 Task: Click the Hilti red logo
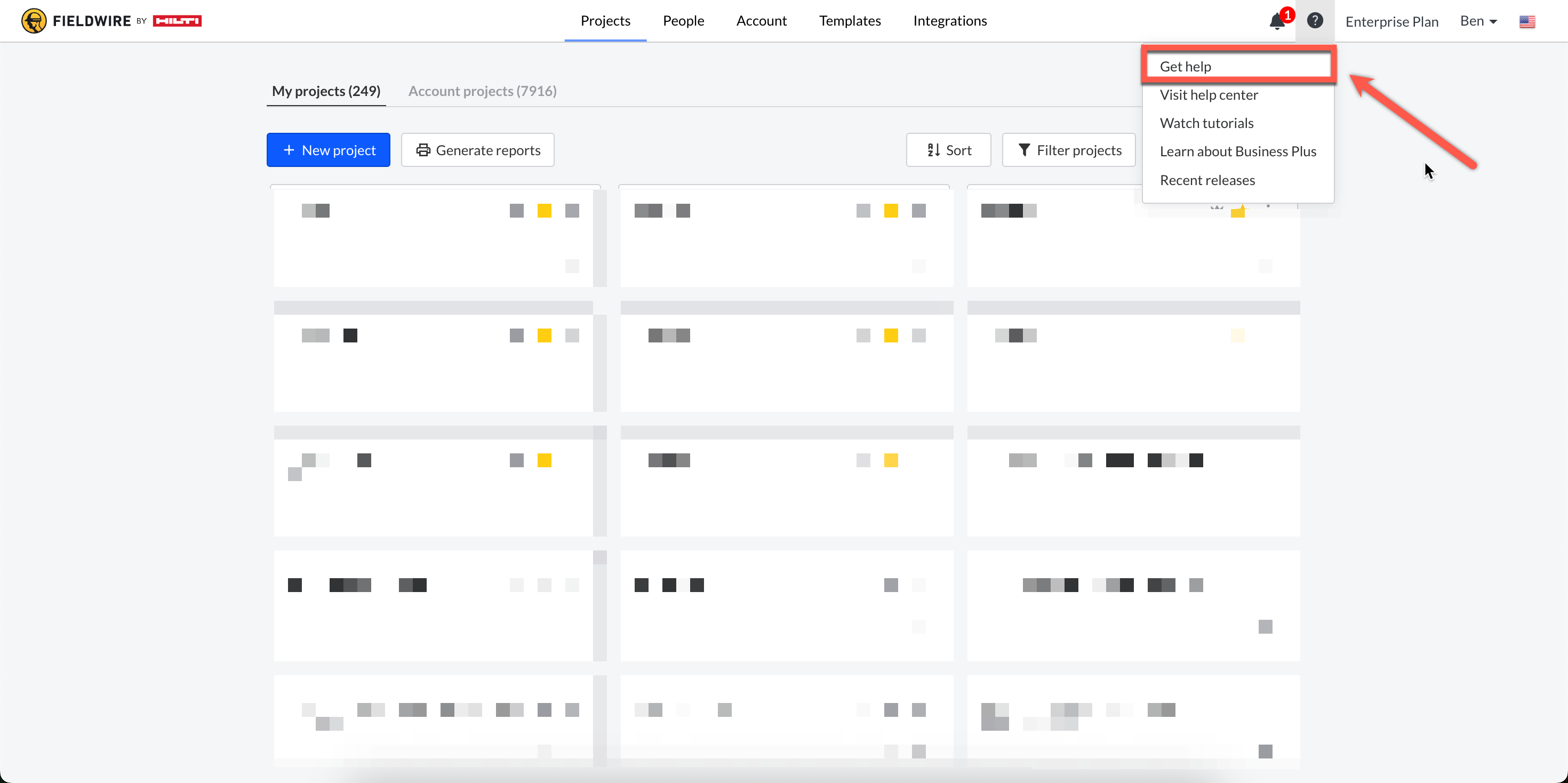[x=177, y=21]
